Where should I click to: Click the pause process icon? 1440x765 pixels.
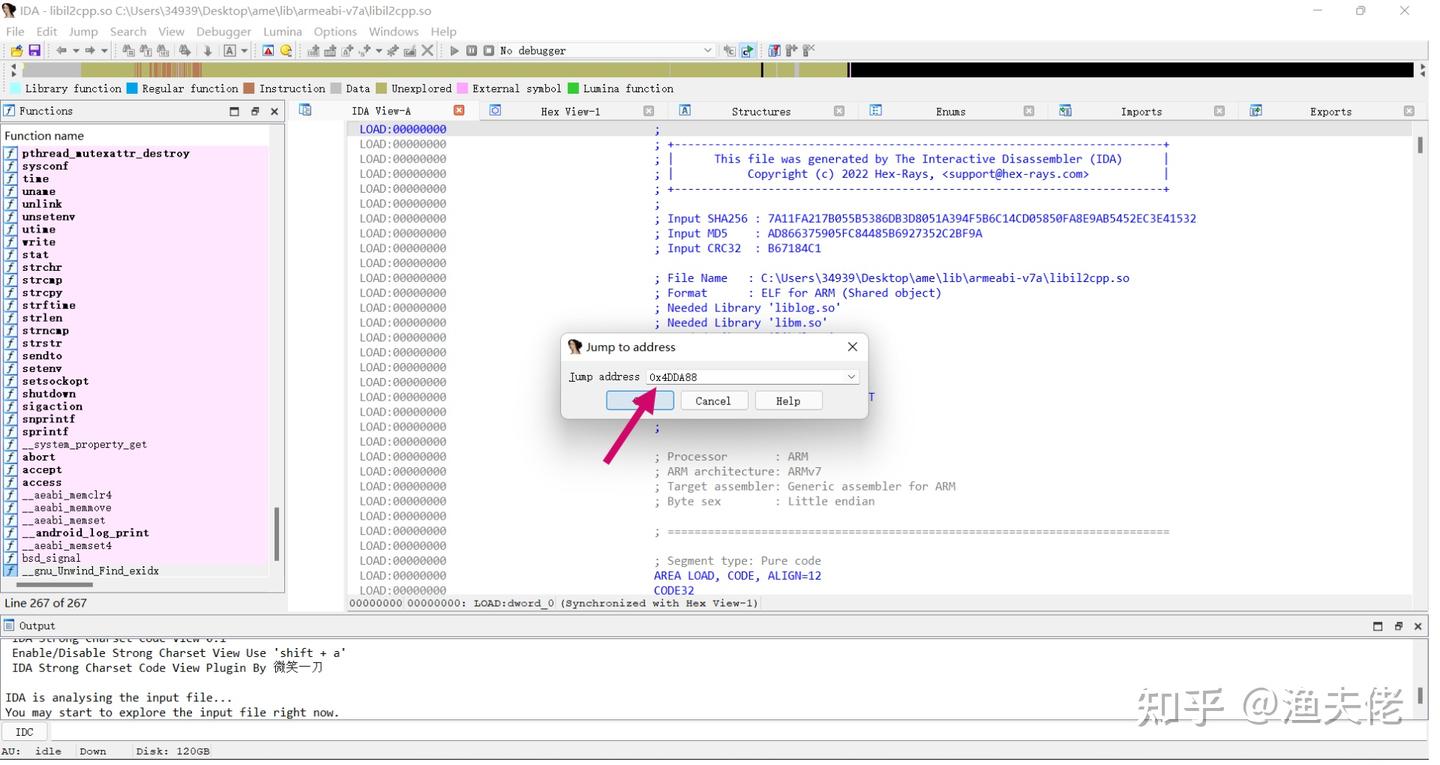[472, 51]
